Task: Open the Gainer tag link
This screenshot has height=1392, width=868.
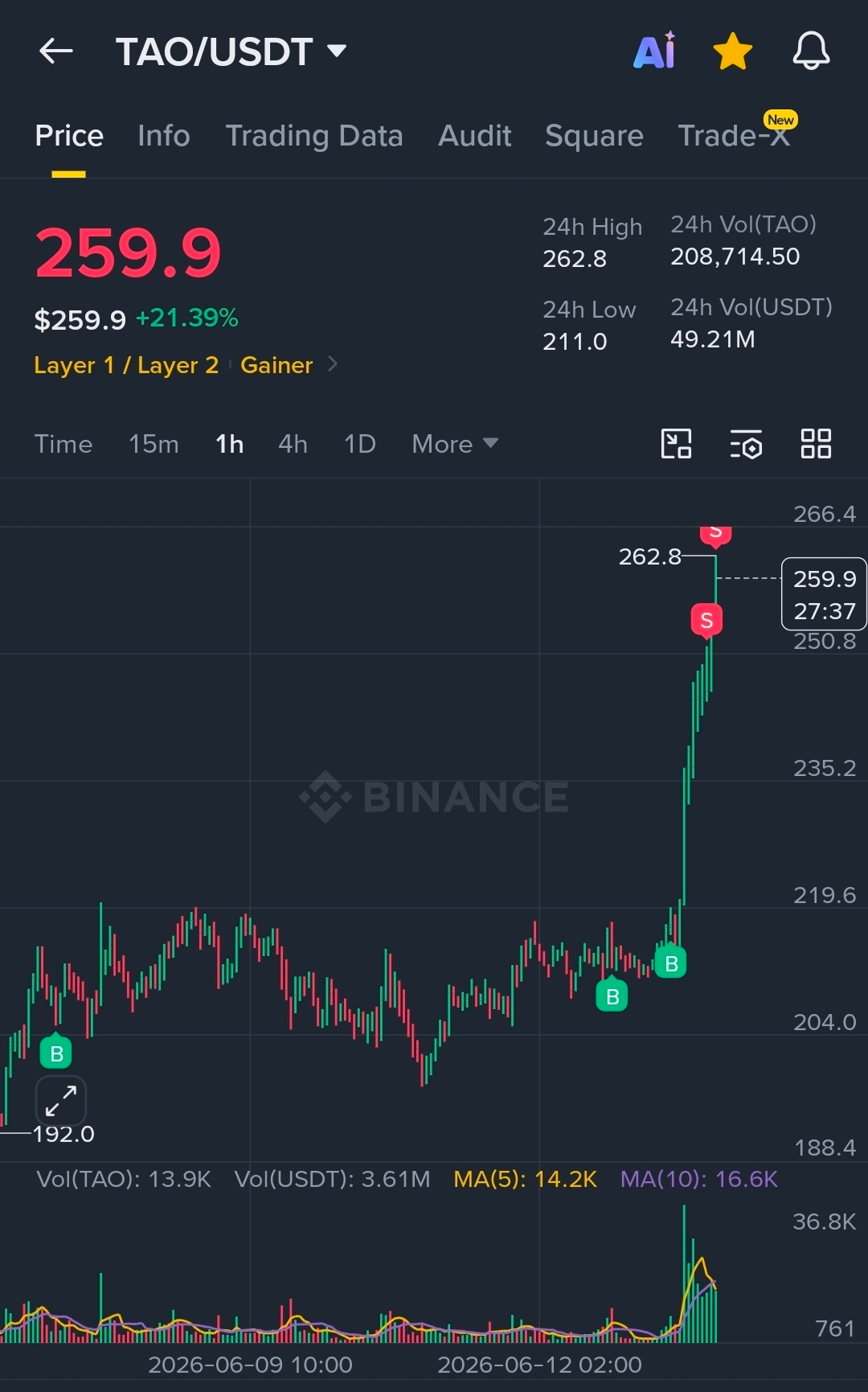Action: (276, 365)
